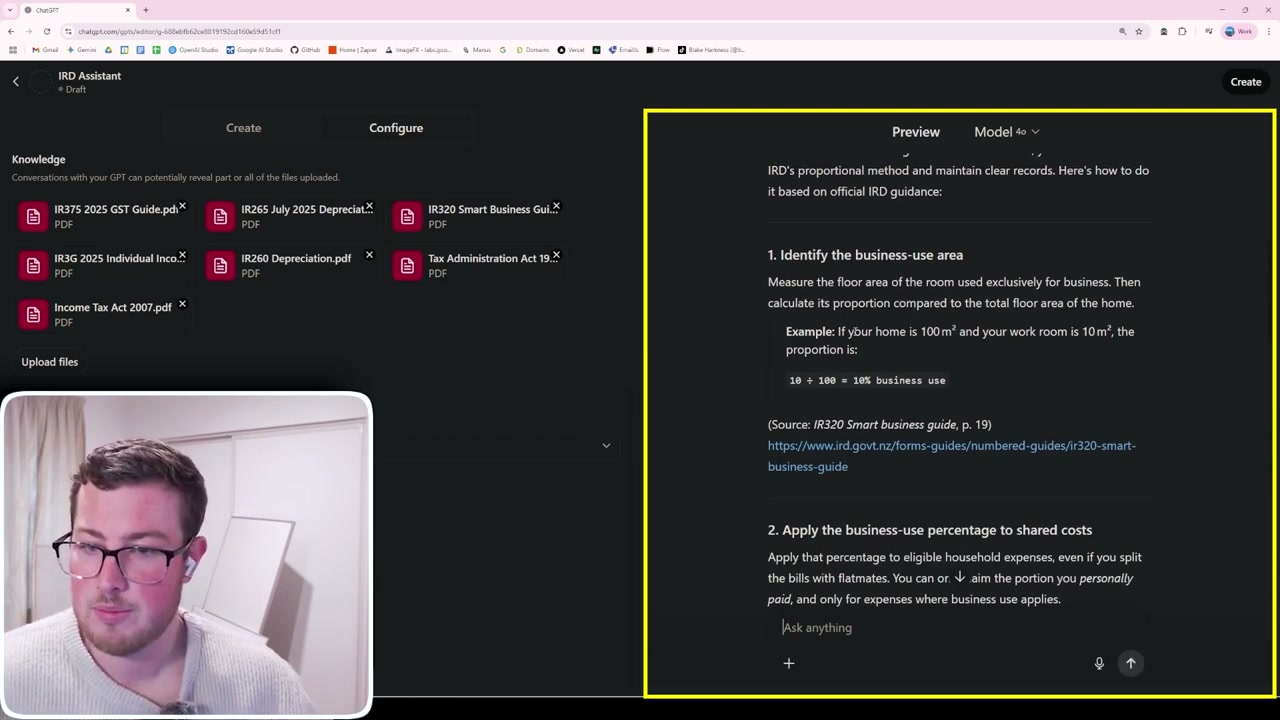Click the plus attach icon in preview chat
The image size is (1280, 720).
pyautogui.click(x=789, y=663)
